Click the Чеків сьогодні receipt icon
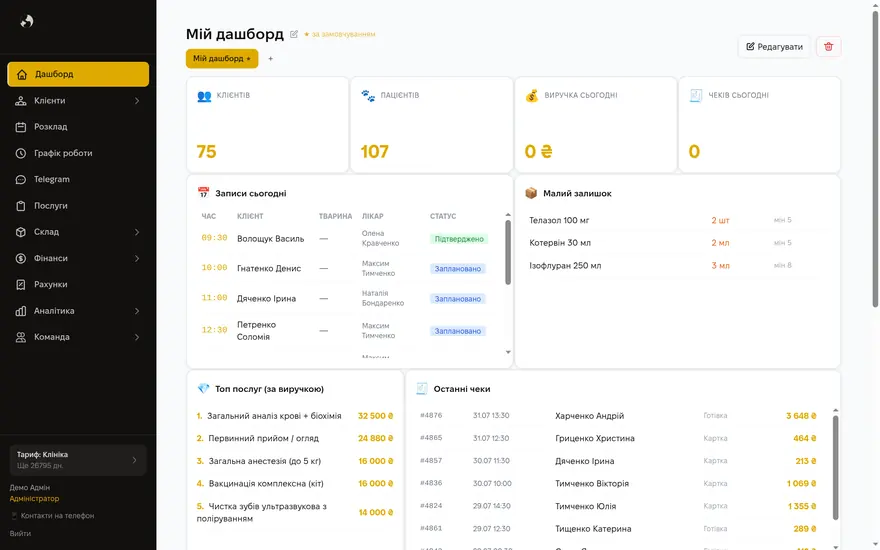The width and height of the screenshot is (880, 550). (x=696, y=95)
